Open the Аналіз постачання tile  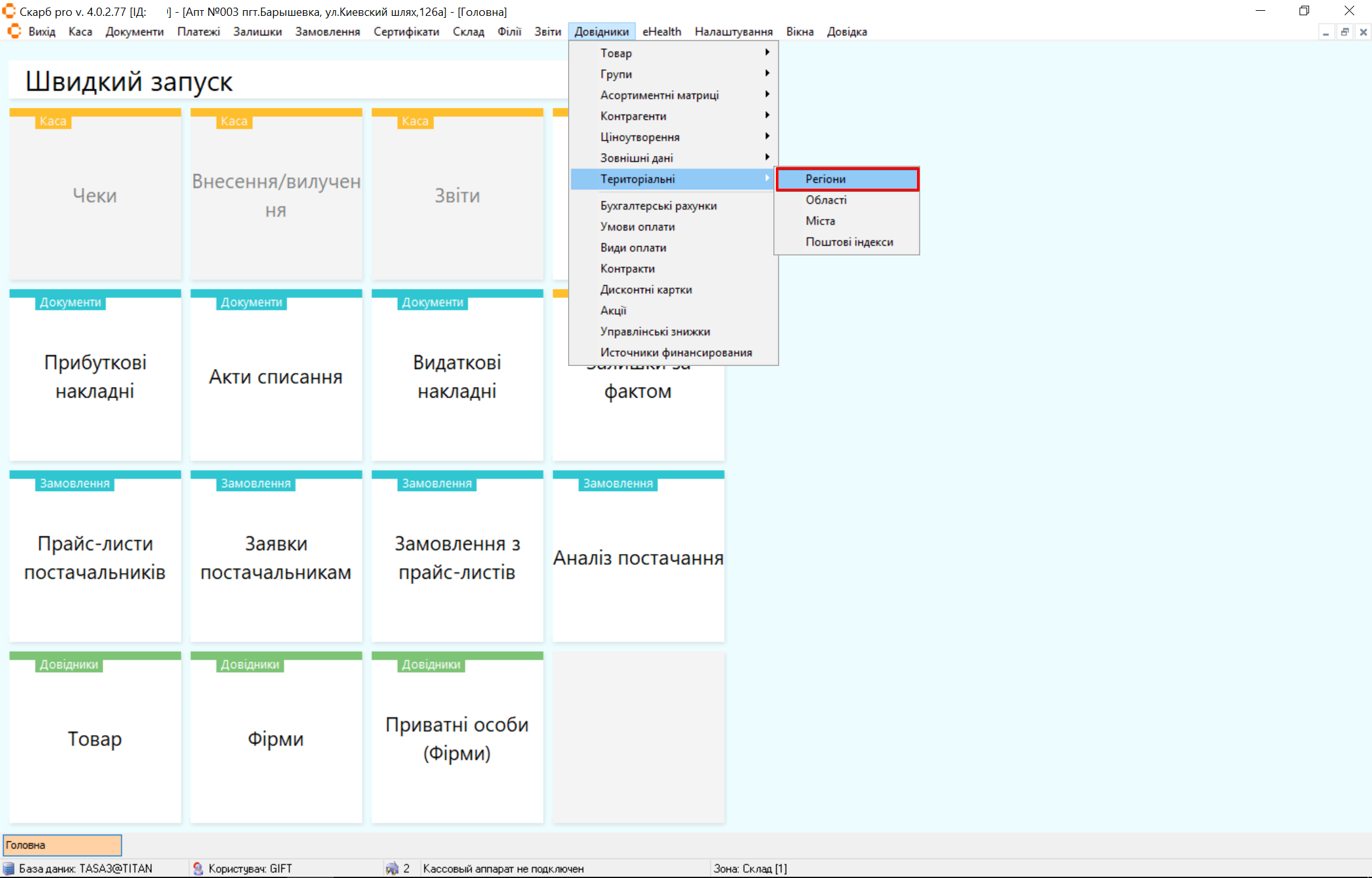point(638,557)
